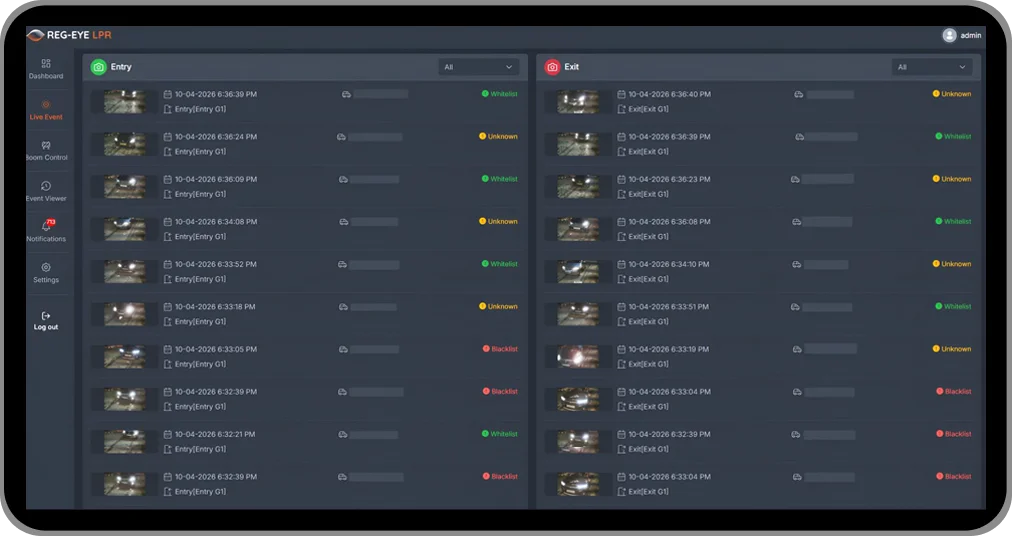Click vehicle icon in Exit 6:32:39 PM row
1012x536 pixels.
(796, 435)
